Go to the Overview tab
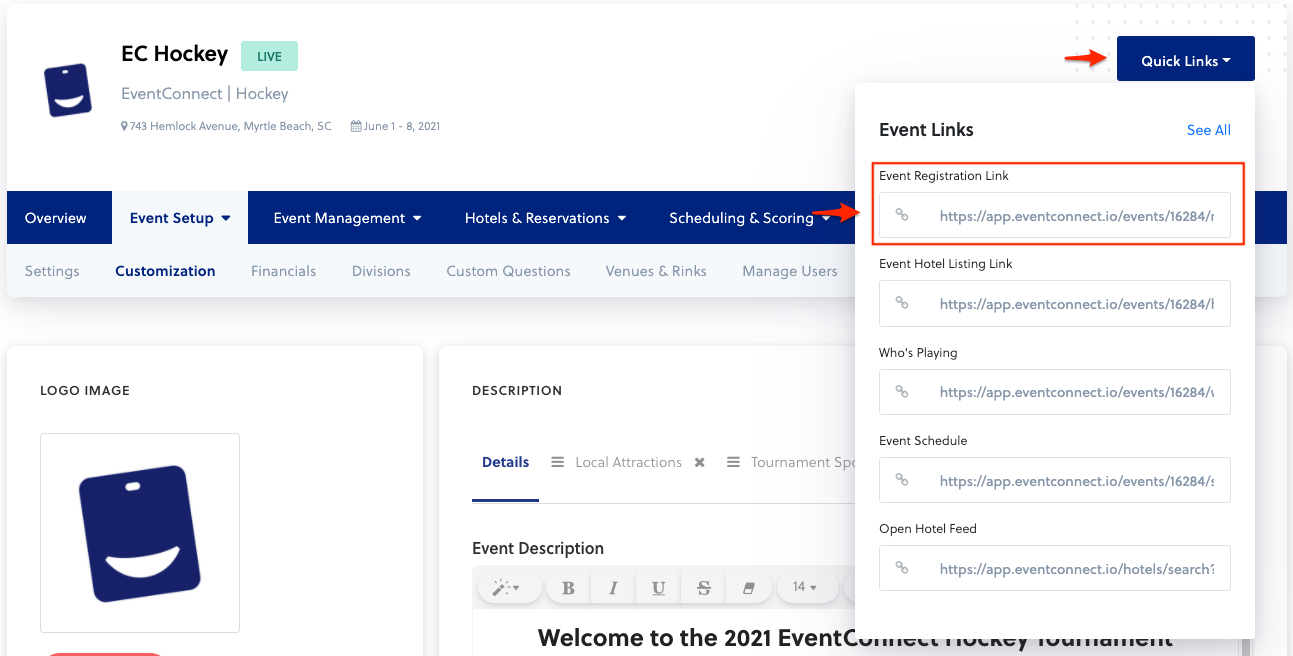Viewport: 1293px width, 656px height. coord(56,218)
